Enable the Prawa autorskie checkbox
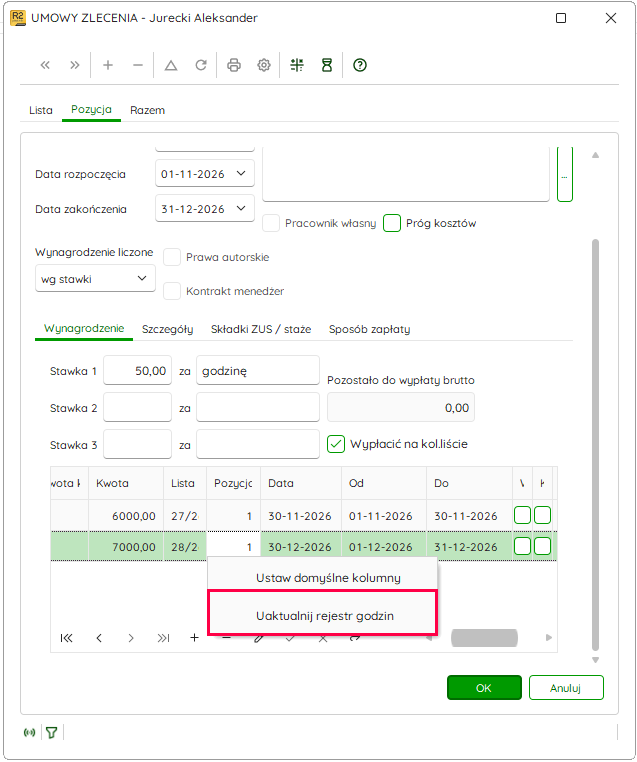 [172, 257]
